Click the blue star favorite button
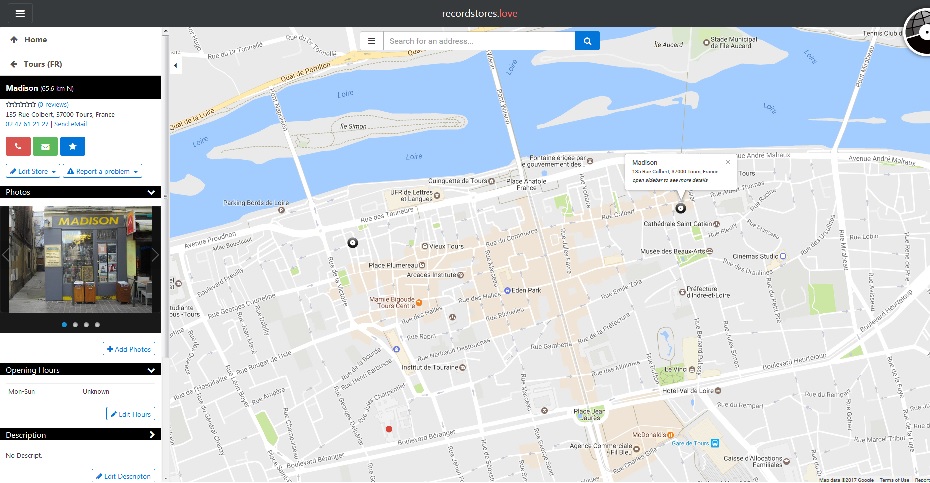Screen dimensions: 930x483 tap(72, 147)
